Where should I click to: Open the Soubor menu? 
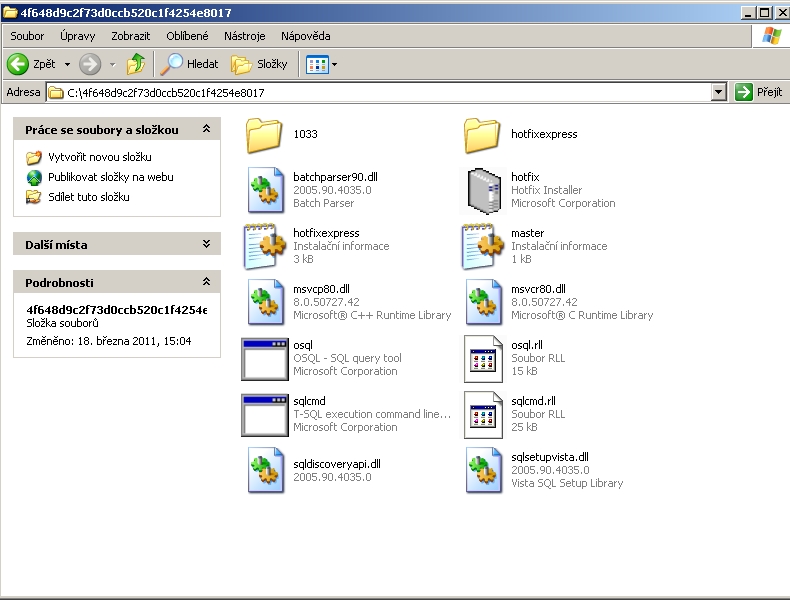[27, 36]
